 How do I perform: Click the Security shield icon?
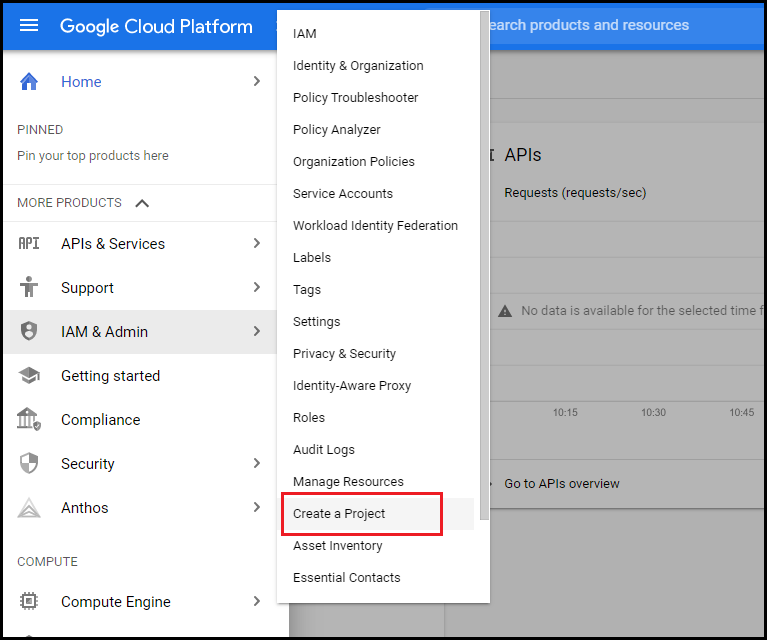[x=29, y=463]
